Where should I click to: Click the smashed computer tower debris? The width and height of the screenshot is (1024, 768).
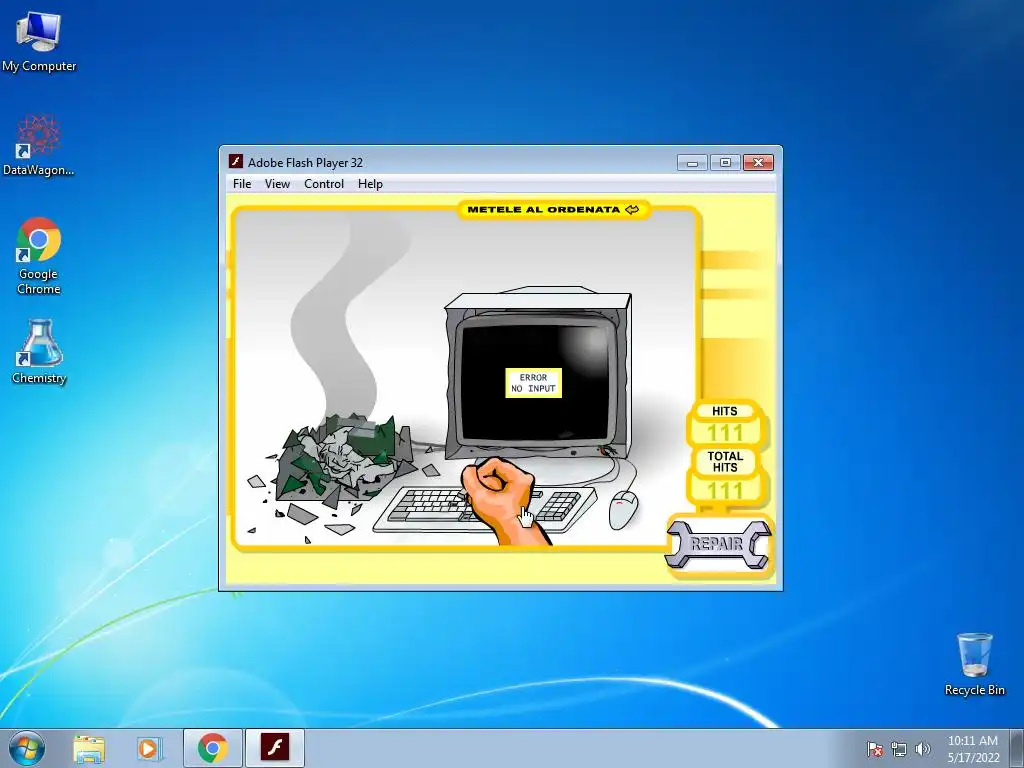[343, 460]
